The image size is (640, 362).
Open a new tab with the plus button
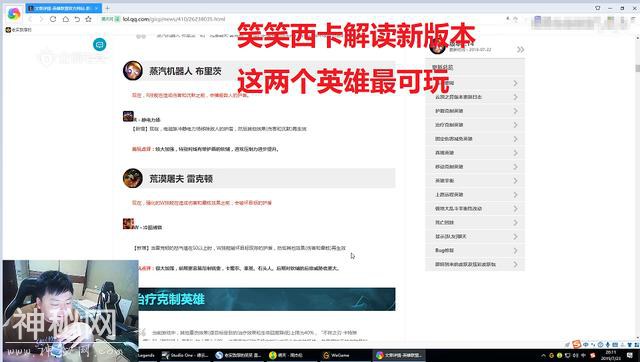107,8
